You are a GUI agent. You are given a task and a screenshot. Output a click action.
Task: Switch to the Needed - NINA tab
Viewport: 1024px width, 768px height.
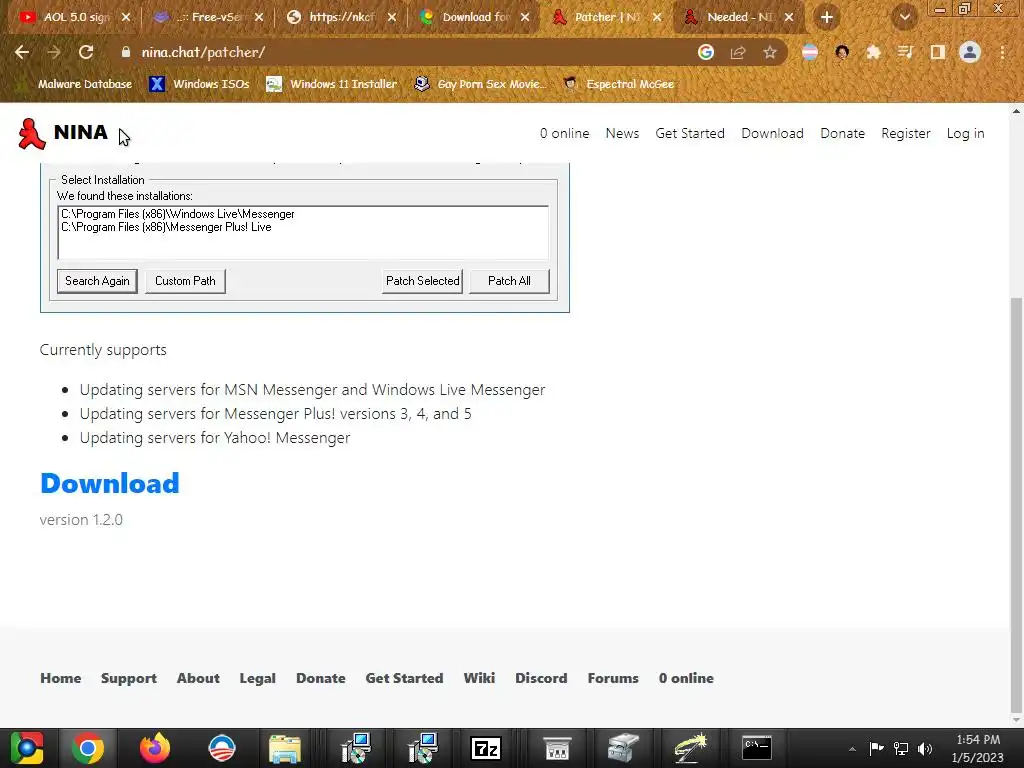tap(739, 17)
